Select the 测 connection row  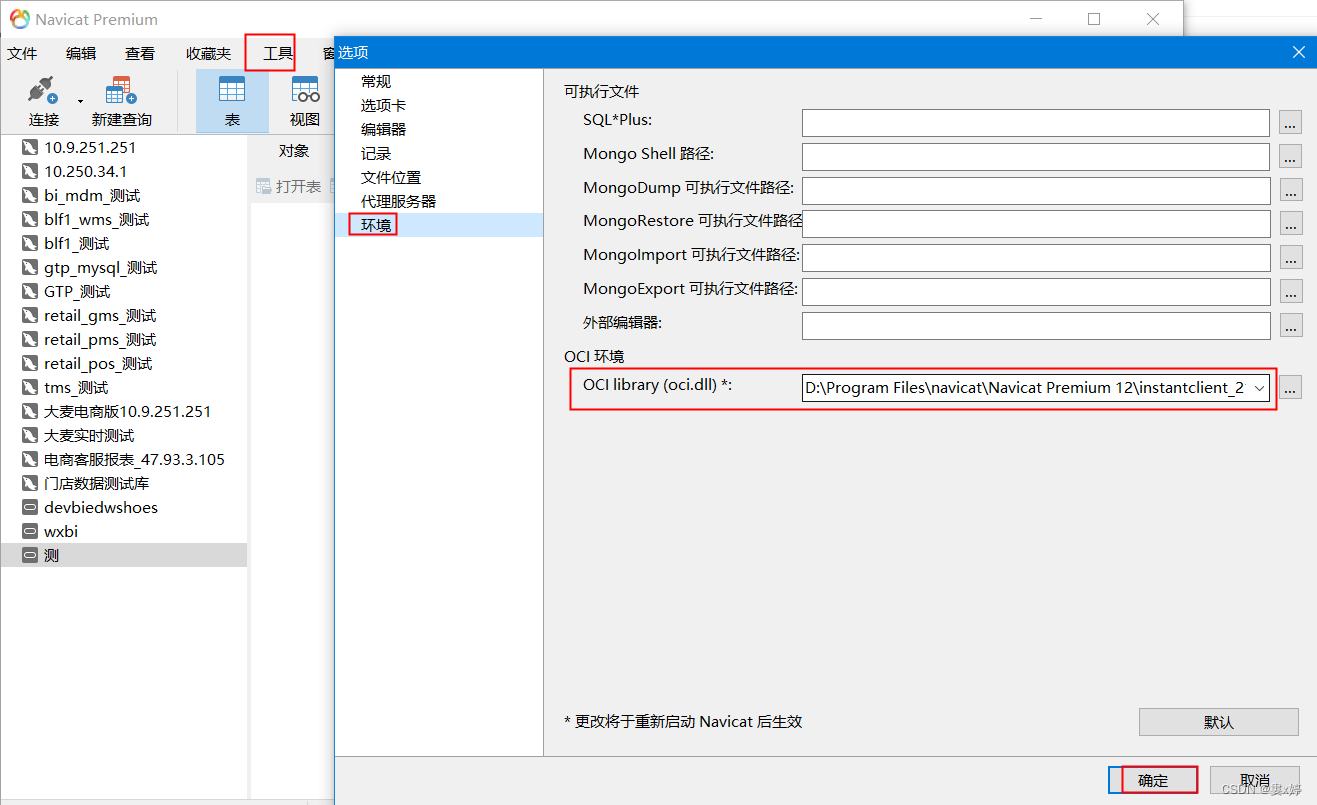click(x=124, y=555)
